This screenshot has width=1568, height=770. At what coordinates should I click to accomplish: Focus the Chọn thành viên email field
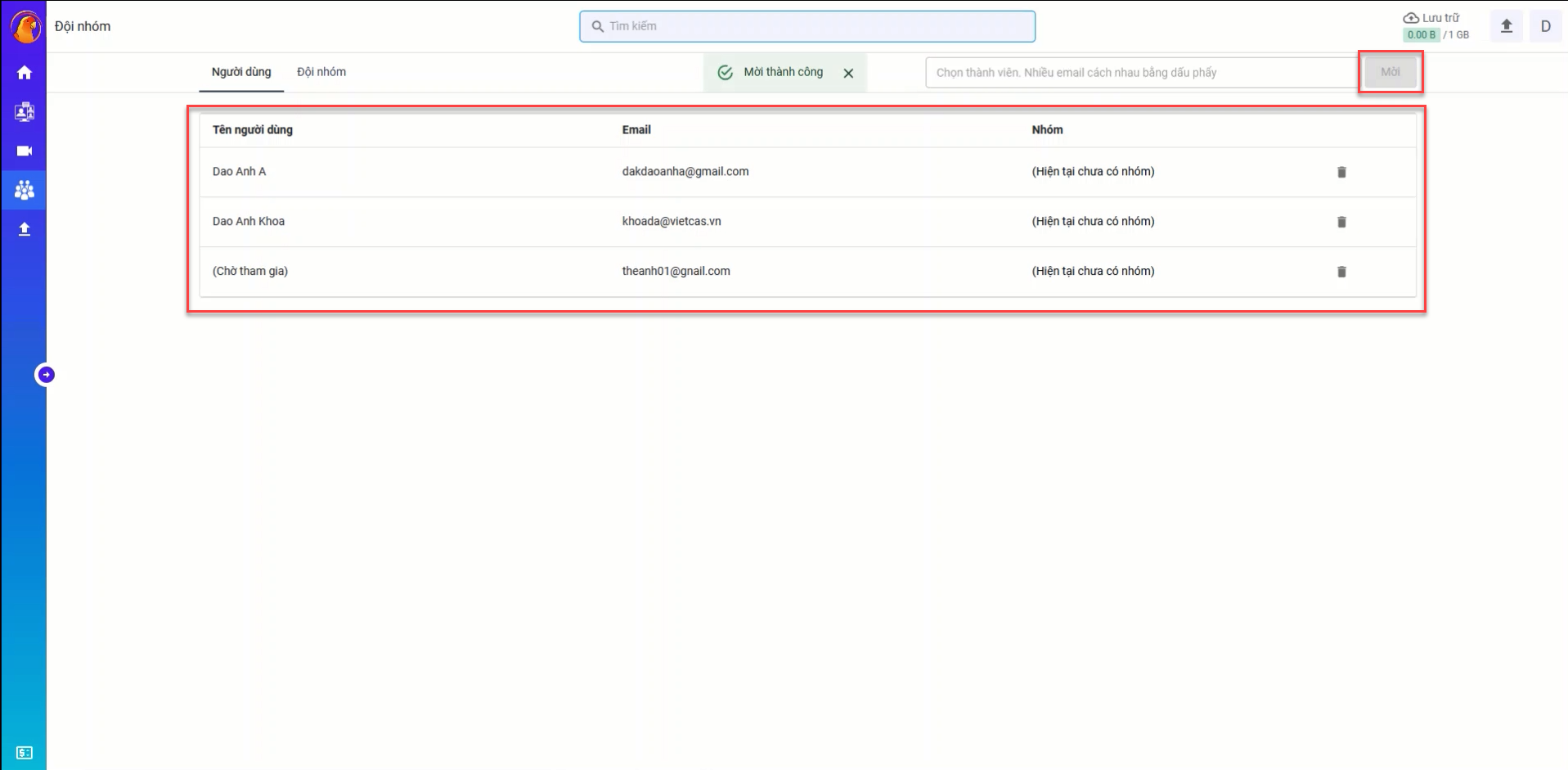(x=1142, y=72)
